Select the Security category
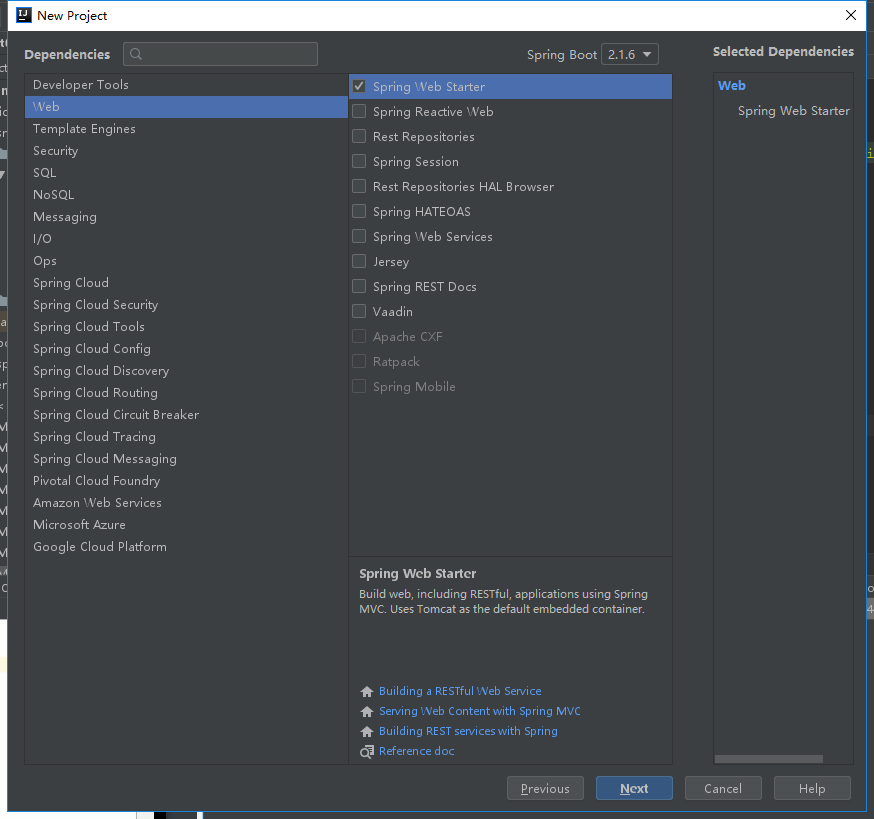Image resolution: width=874 pixels, height=819 pixels. 186,151
